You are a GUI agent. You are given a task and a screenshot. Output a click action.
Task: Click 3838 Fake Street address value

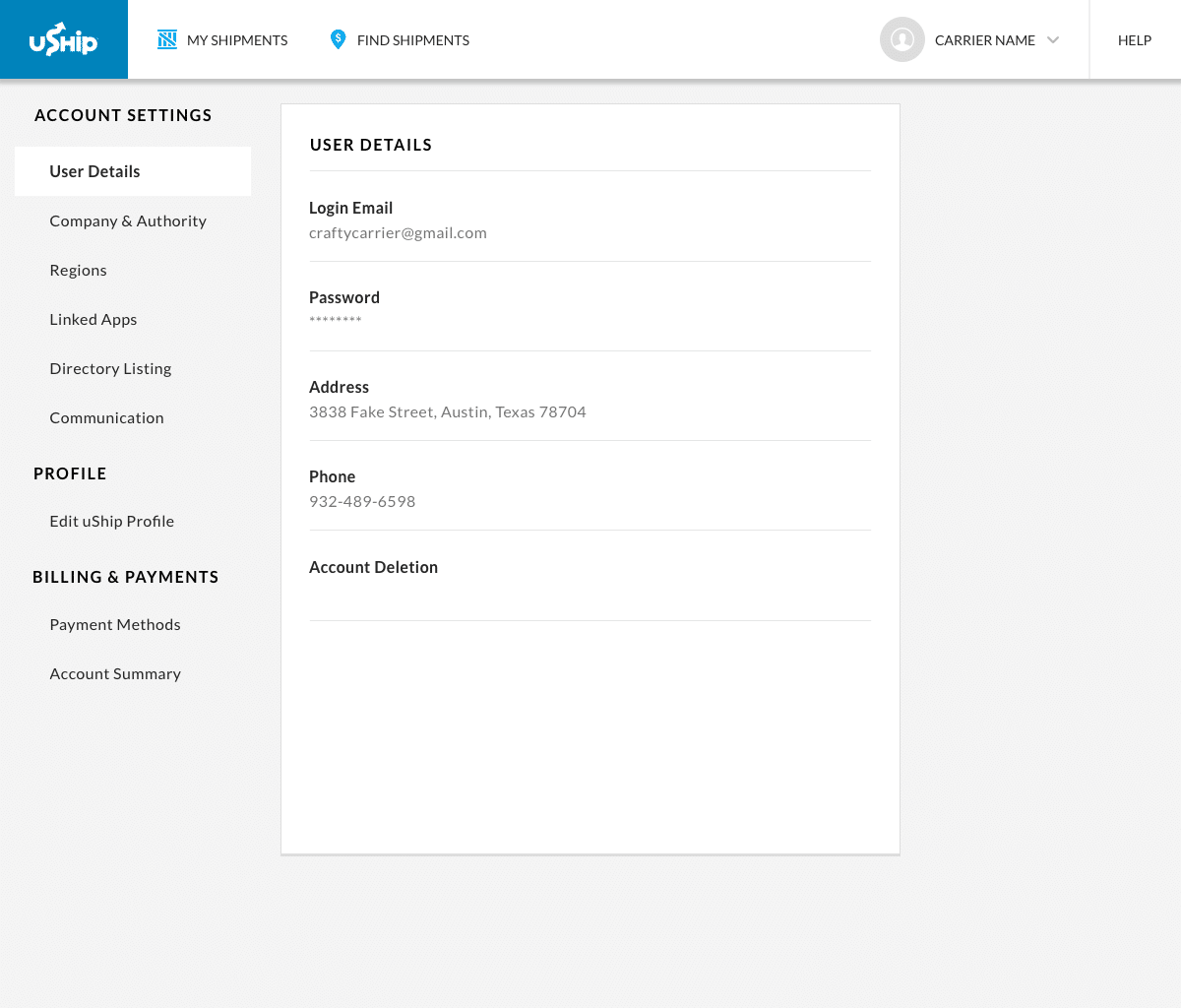[448, 412]
